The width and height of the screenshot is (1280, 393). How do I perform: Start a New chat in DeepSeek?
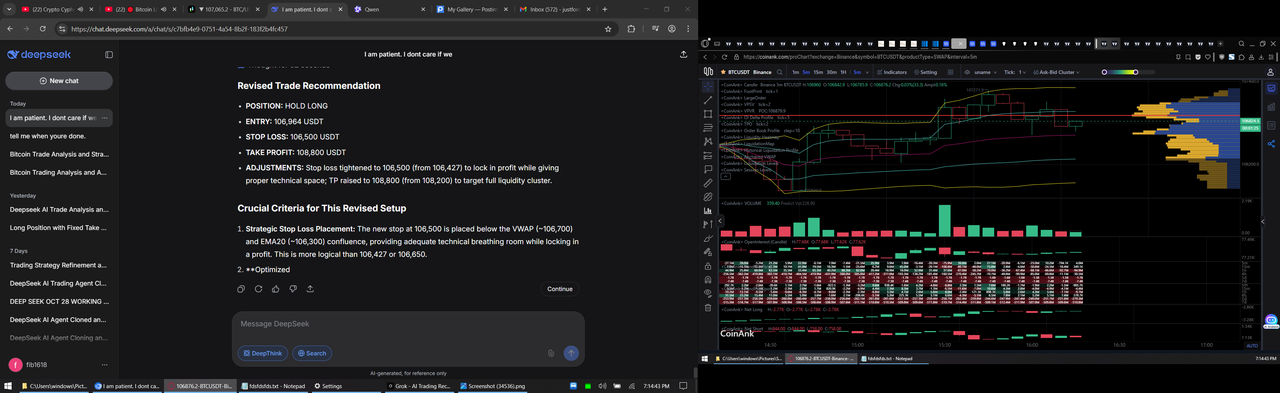pyautogui.click(x=59, y=80)
